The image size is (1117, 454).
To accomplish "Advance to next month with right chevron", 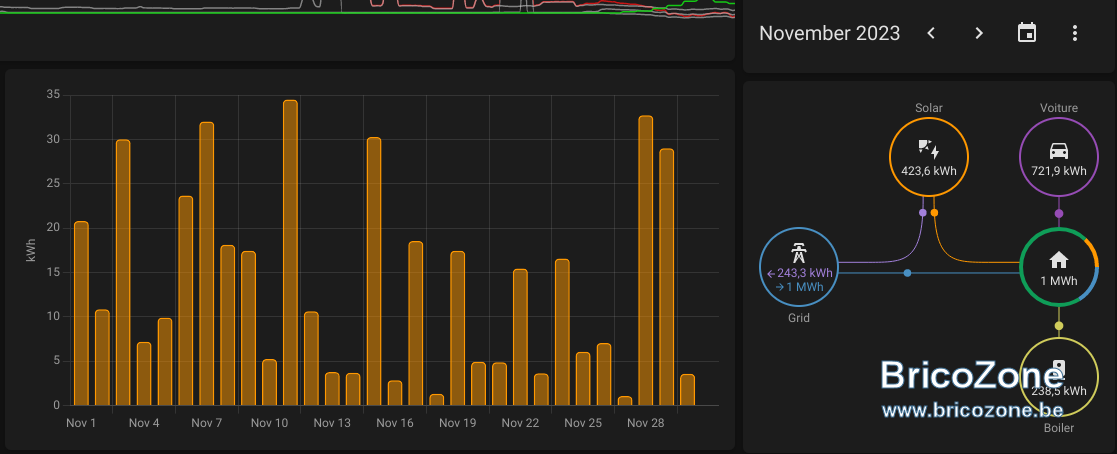I will pyautogui.click(x=979, y=33).
